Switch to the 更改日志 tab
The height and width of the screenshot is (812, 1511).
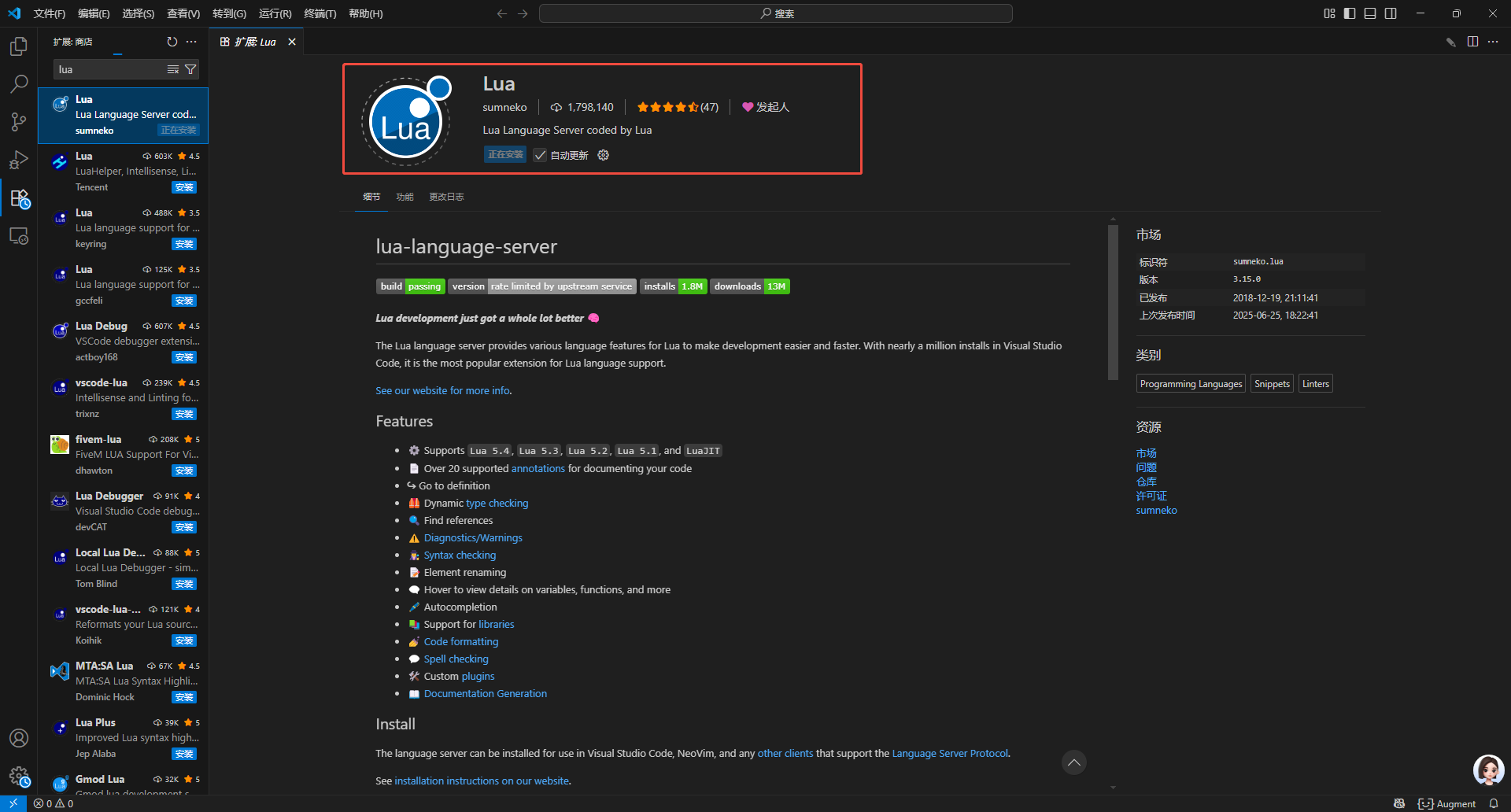click(446, 197)
